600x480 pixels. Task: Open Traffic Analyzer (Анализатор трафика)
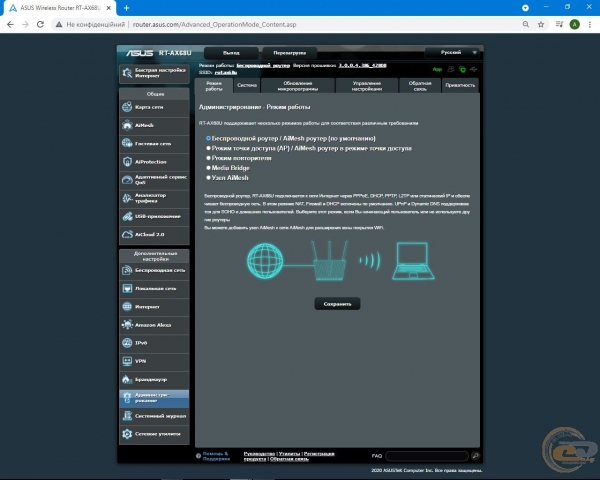[x=154, y=198]
